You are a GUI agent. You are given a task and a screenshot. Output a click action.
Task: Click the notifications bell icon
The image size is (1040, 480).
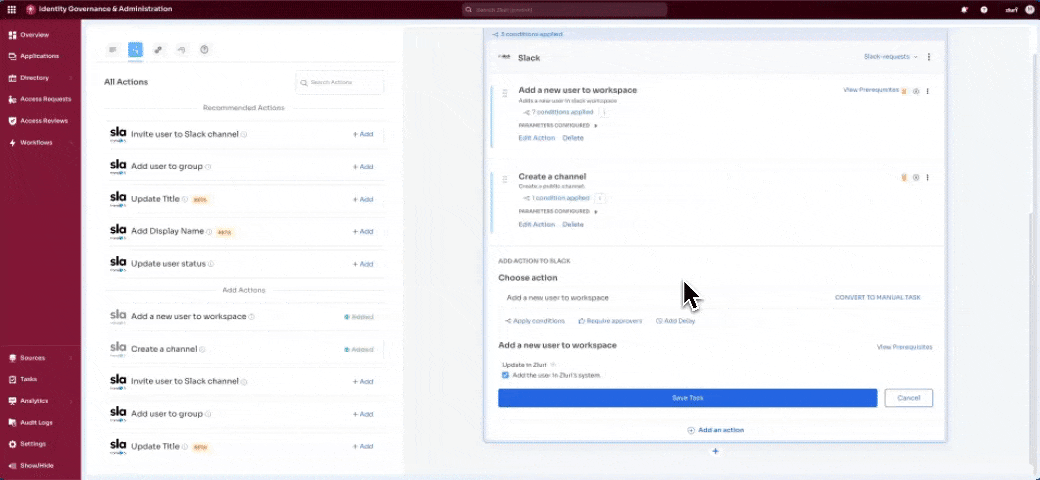point(964,9)
